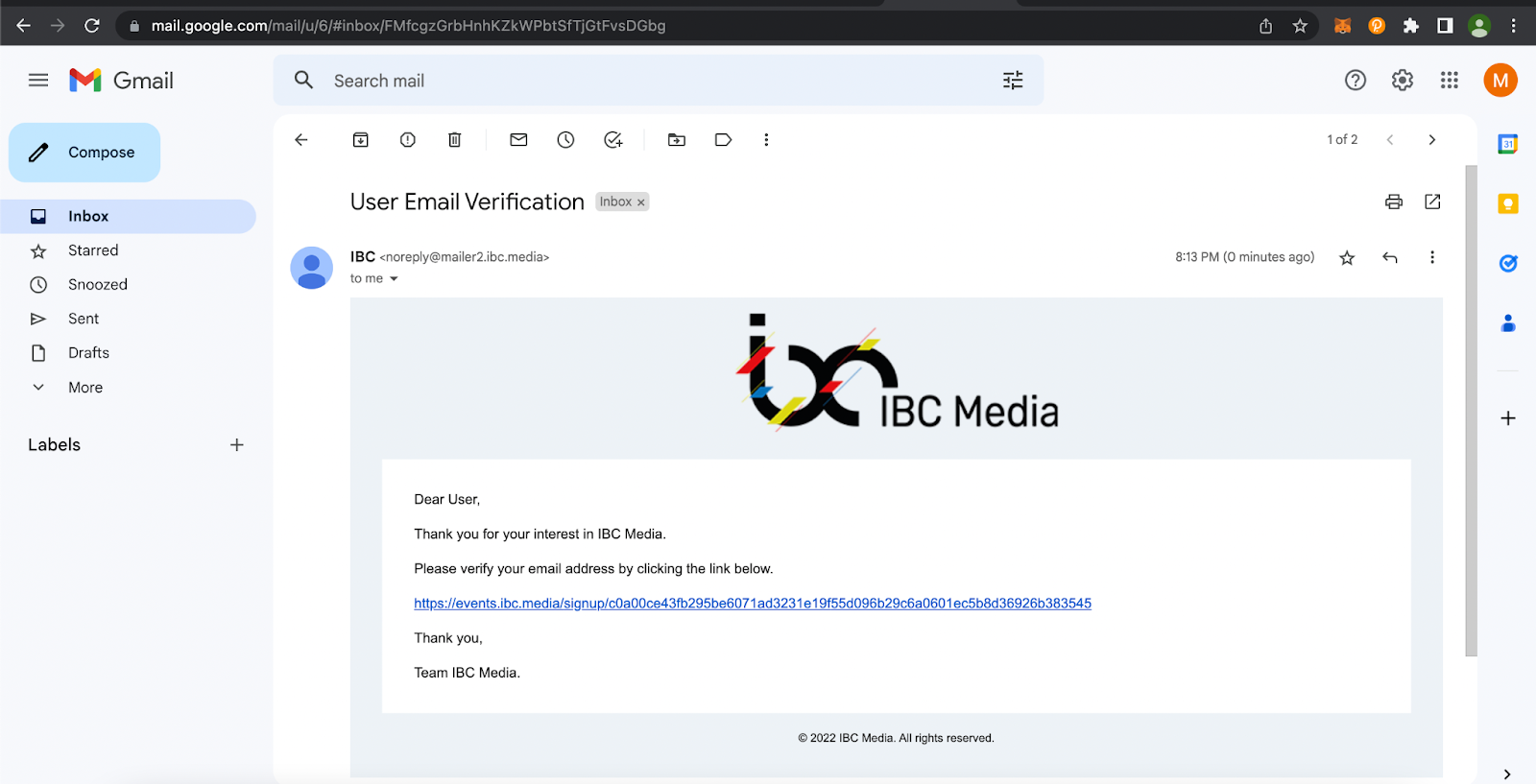Open browser Extensions puzzle icon
The height and width of the screenshot is (784, 1536).
[x=1410, y=26]
